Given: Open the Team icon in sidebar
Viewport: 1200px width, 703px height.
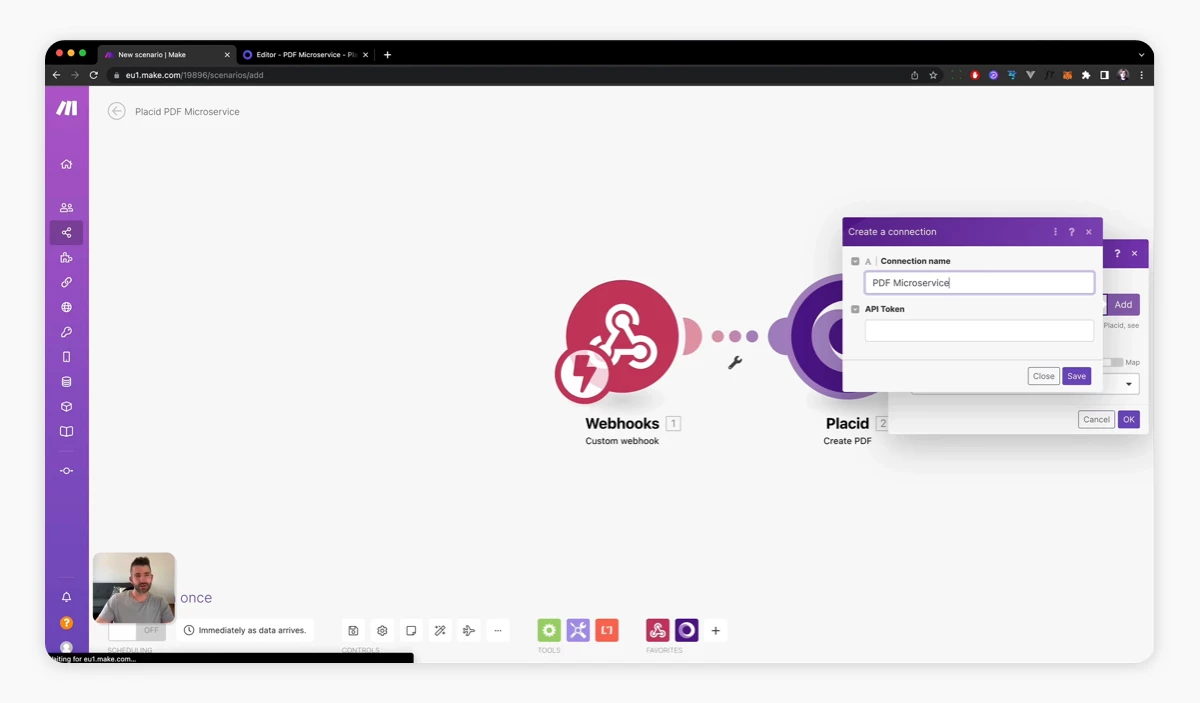Looking at the screenshot, I should pyautogui.click(x=66, y=208).
